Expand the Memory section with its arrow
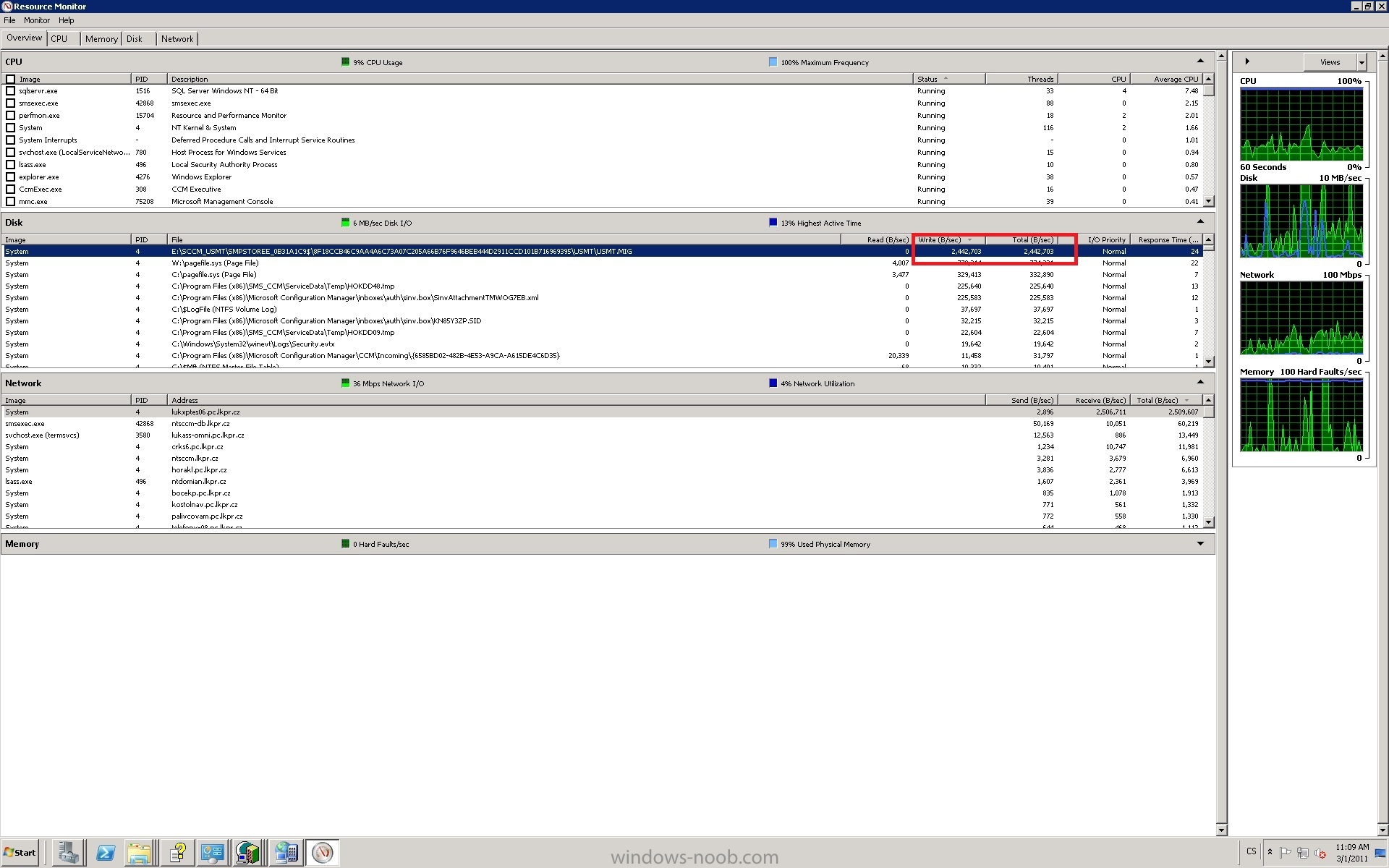This screenshot has height=868, width=1389. 1200,544
